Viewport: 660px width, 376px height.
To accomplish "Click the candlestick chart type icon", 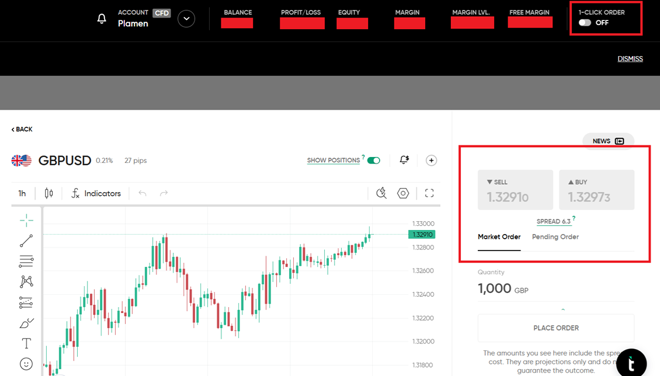I will (x=49, y=193).
